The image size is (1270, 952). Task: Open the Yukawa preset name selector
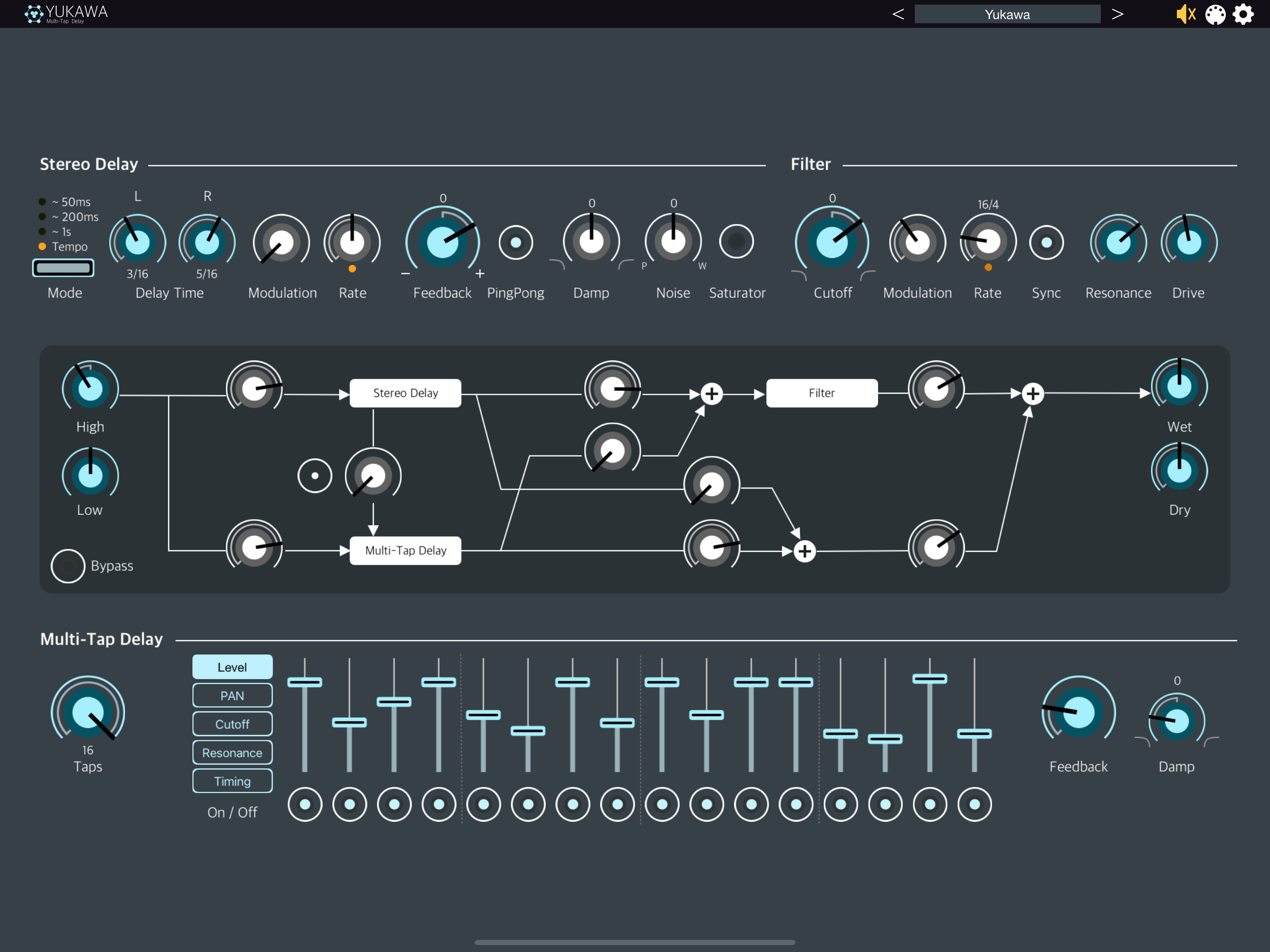(1007, 14)
